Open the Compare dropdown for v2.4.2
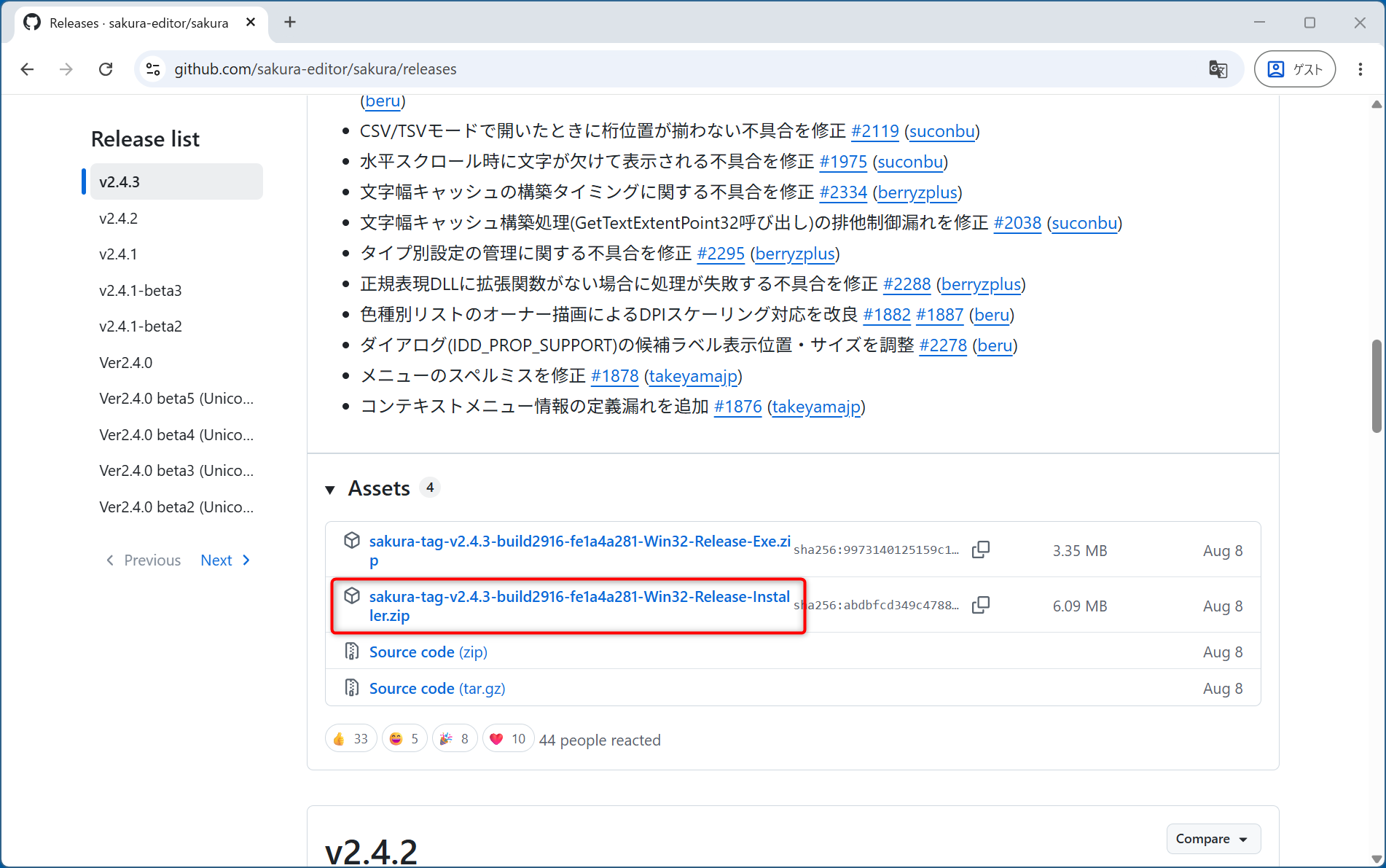Screen dimensions: 1386x868 click(1213, 839)
